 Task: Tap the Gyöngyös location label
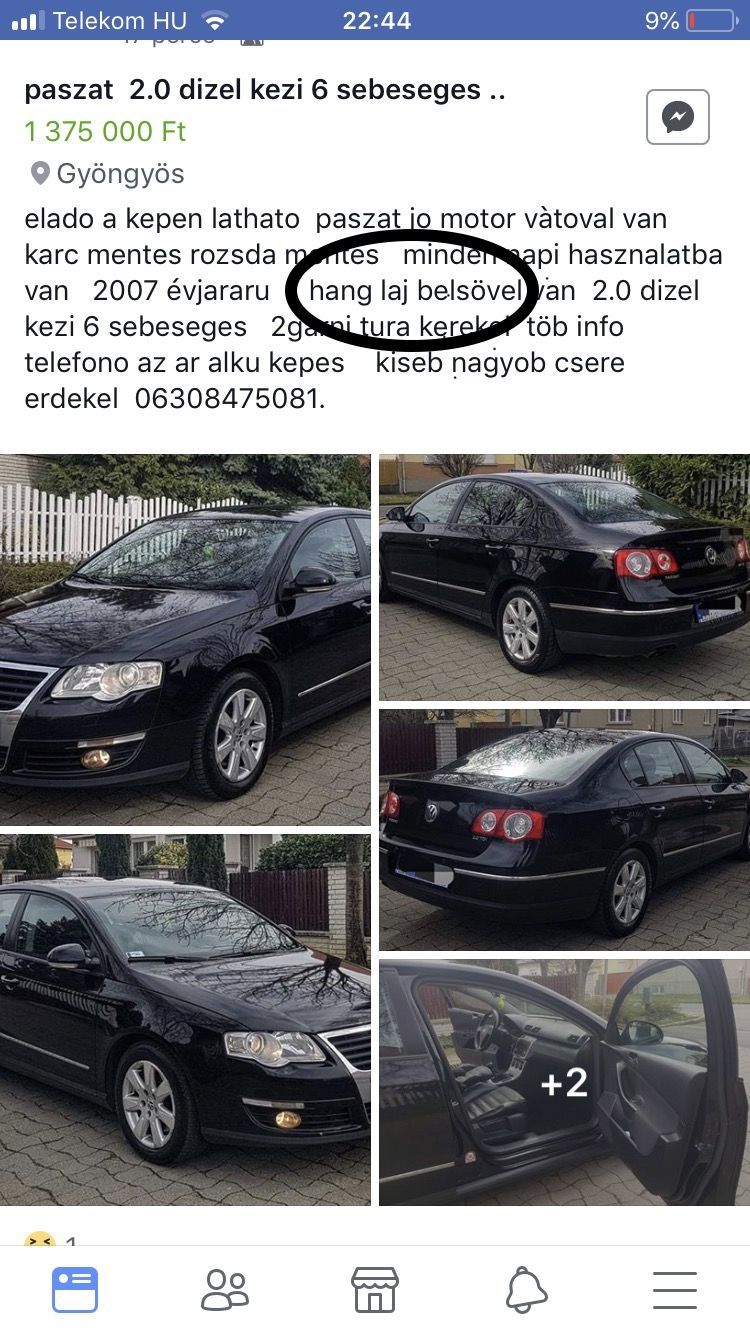coord(120,174)
